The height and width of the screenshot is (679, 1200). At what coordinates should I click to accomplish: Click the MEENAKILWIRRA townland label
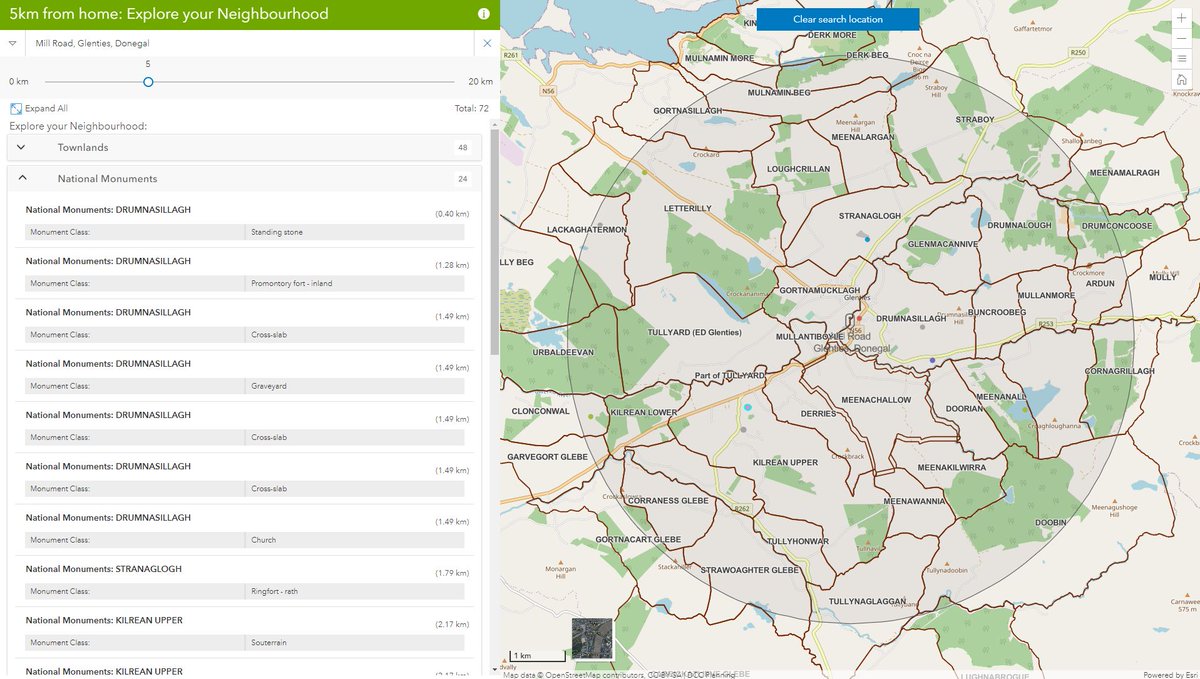(952, 467)
